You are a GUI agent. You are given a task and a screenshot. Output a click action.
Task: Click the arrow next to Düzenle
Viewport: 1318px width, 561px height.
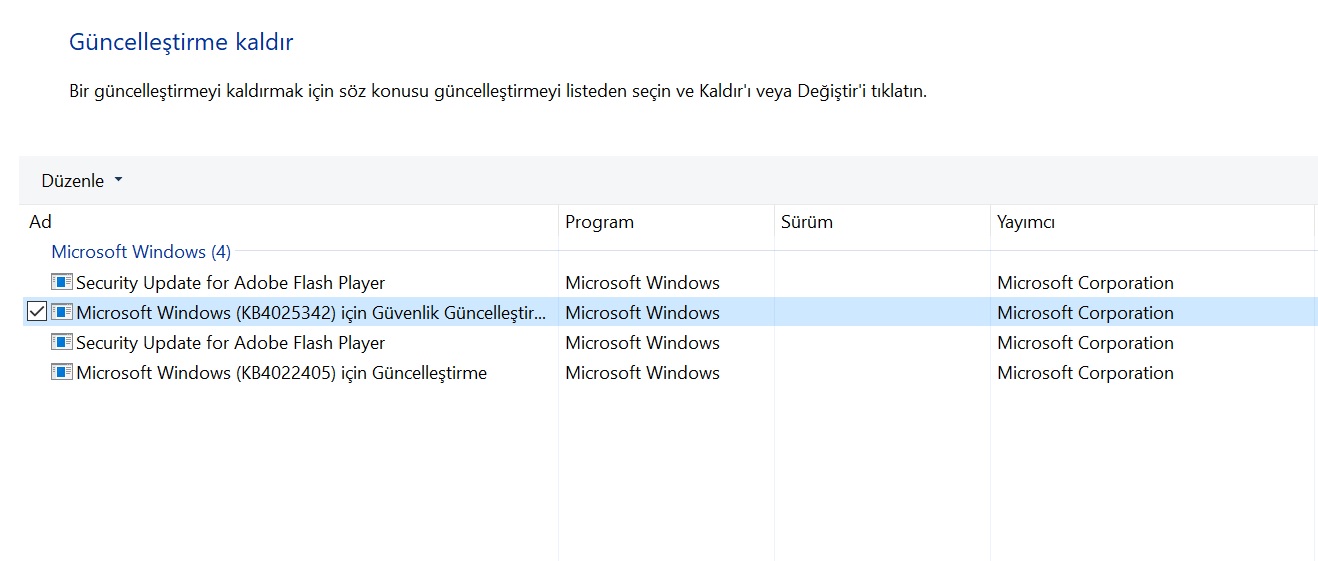pos(118,180)
